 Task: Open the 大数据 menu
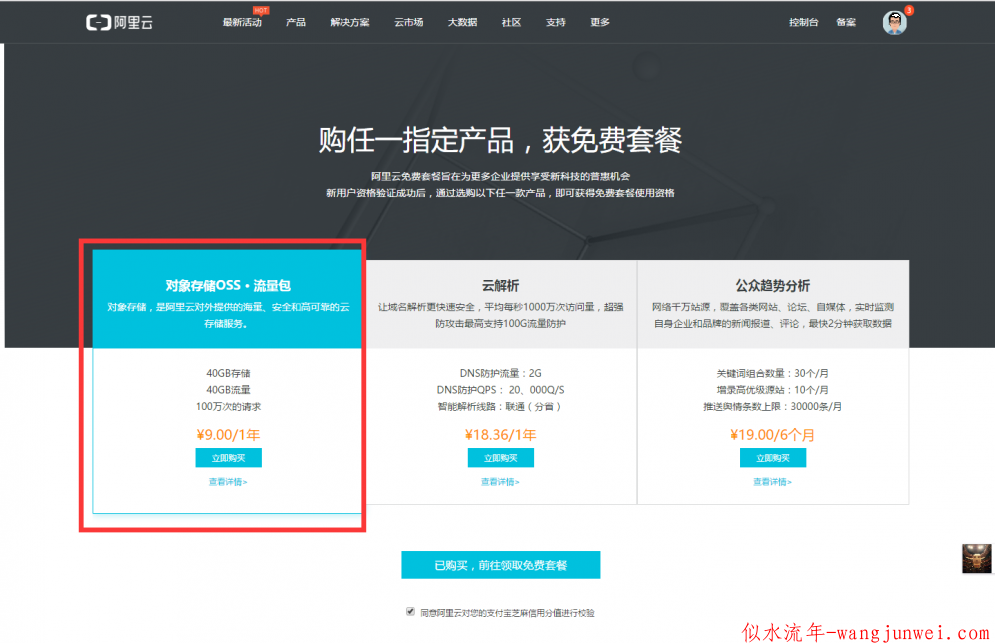click(463, 22)
